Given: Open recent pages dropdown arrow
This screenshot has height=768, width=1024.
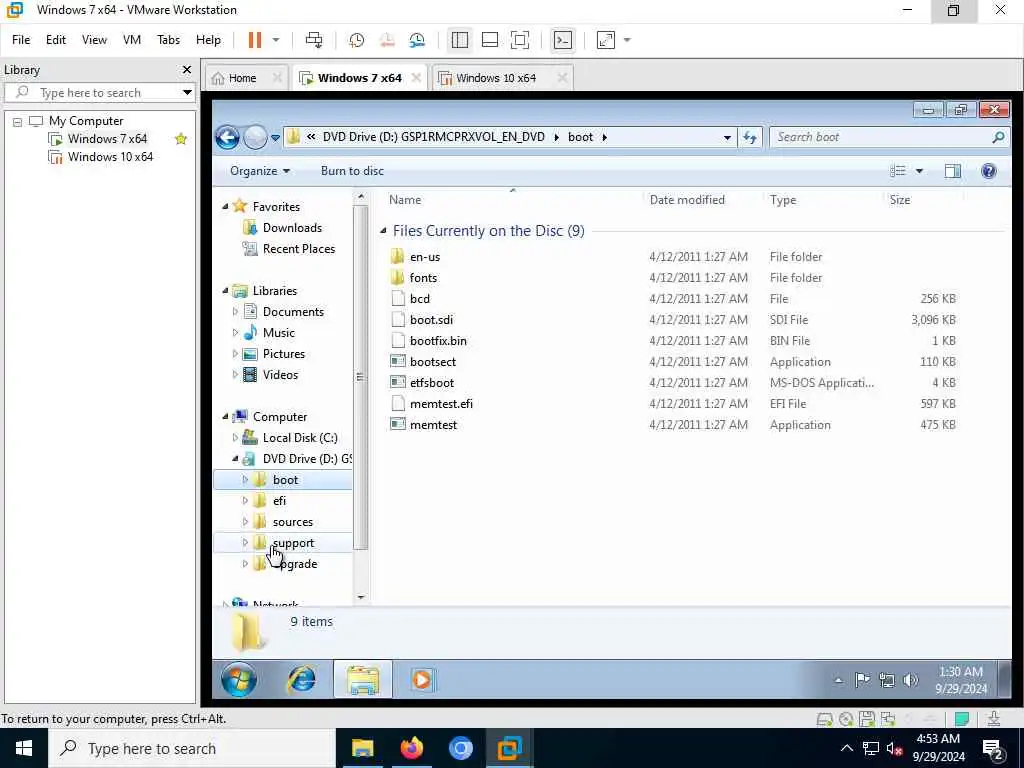Looking at the screenshot, I should (276, 137).
